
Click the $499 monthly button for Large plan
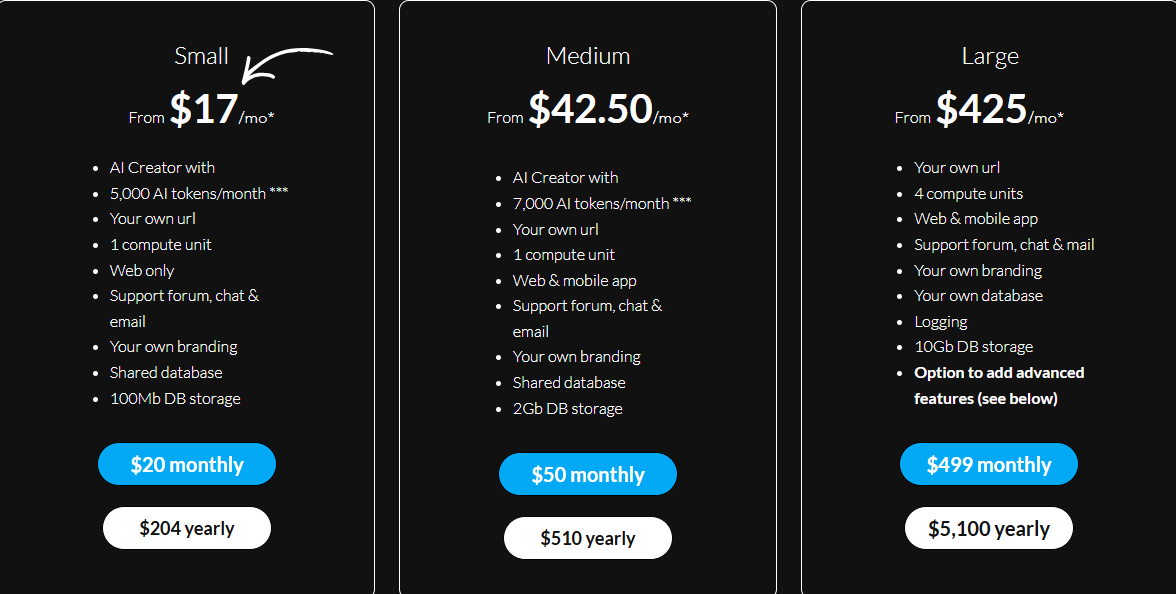pyautogui.click(x=988, y=463)
